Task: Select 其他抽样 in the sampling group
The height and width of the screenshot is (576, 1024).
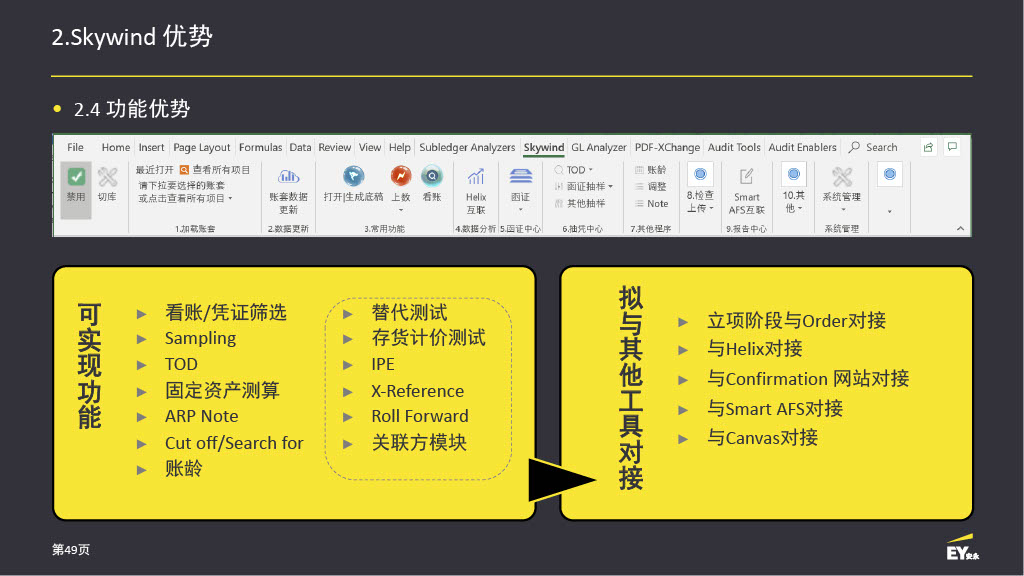Action: 580,204
